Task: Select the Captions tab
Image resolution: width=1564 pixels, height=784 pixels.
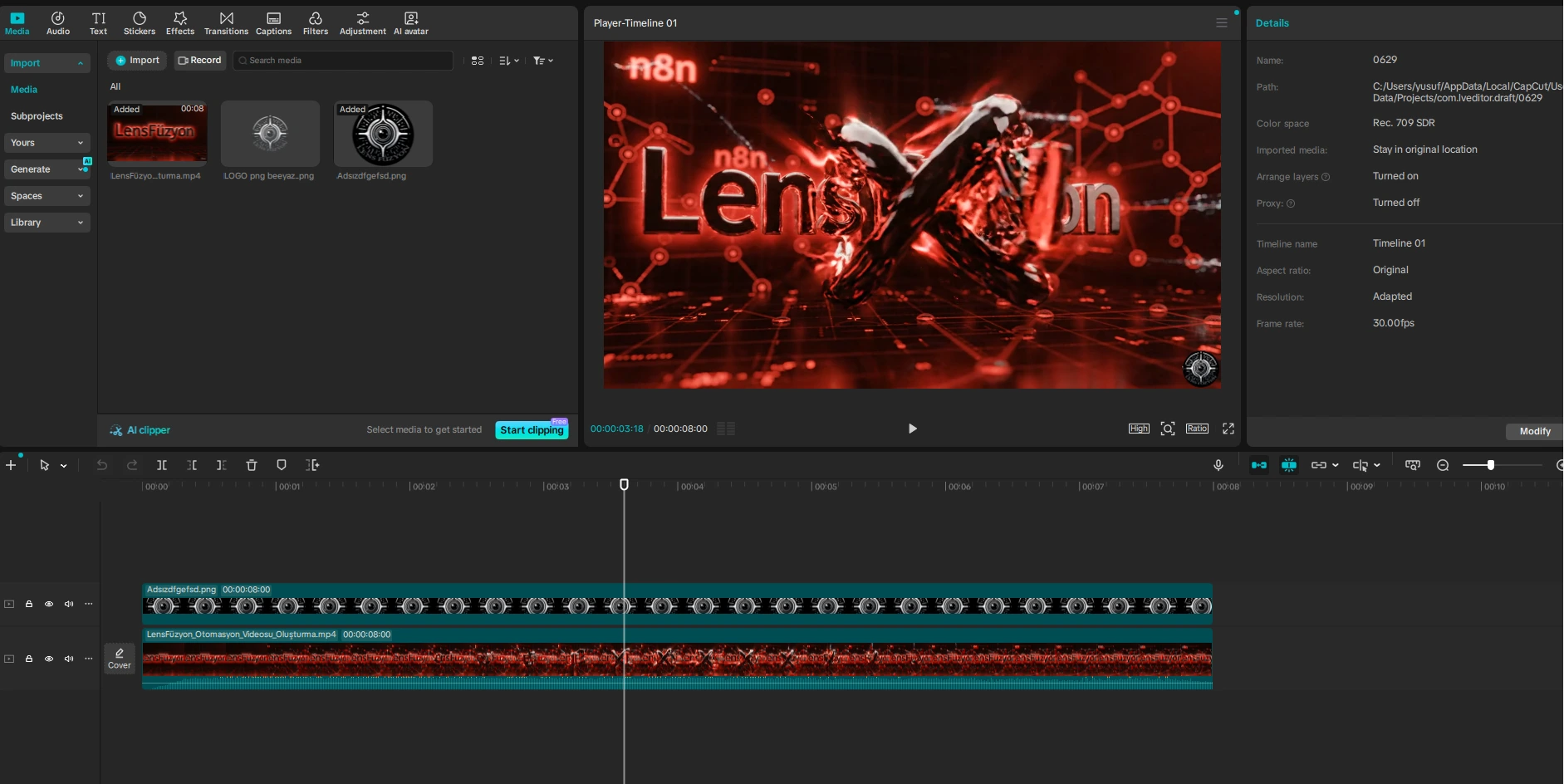Action: coord(273,23)
